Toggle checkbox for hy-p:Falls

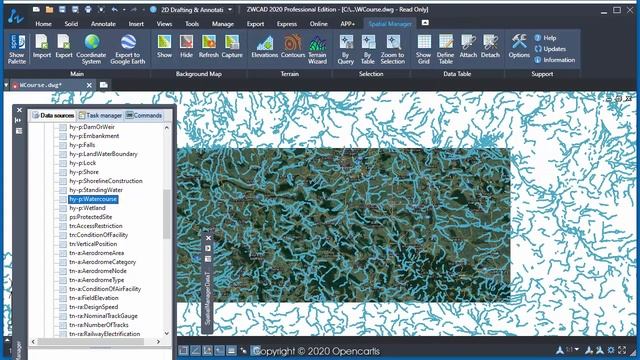[63, 145]
